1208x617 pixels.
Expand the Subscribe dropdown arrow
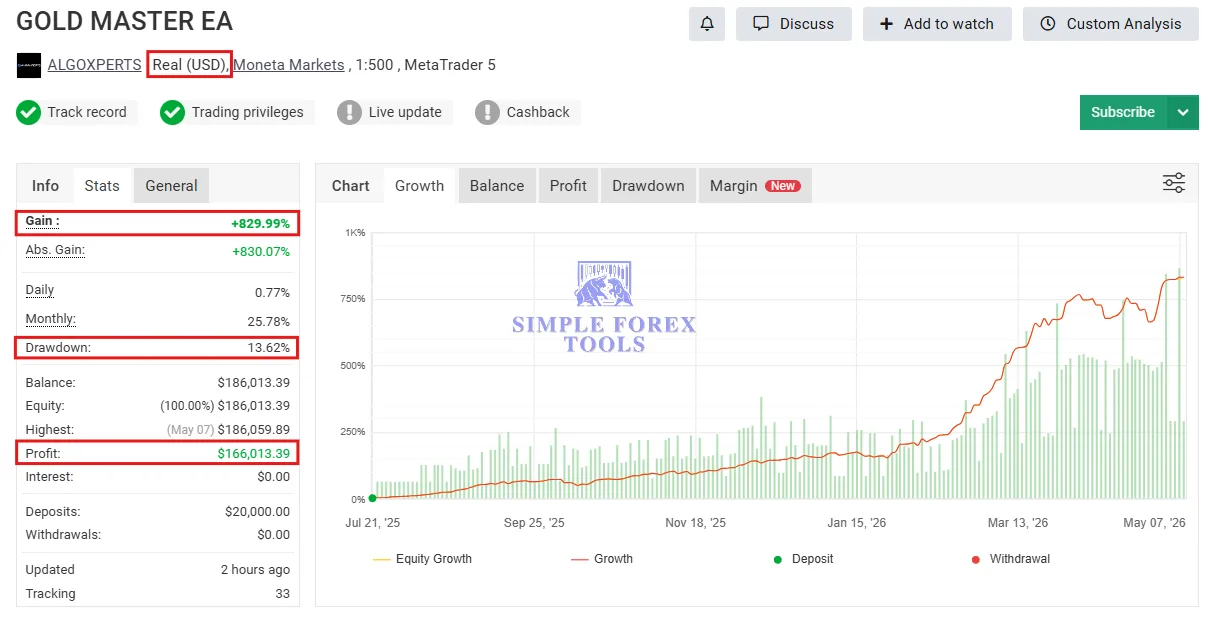(x=1183, y=112)
